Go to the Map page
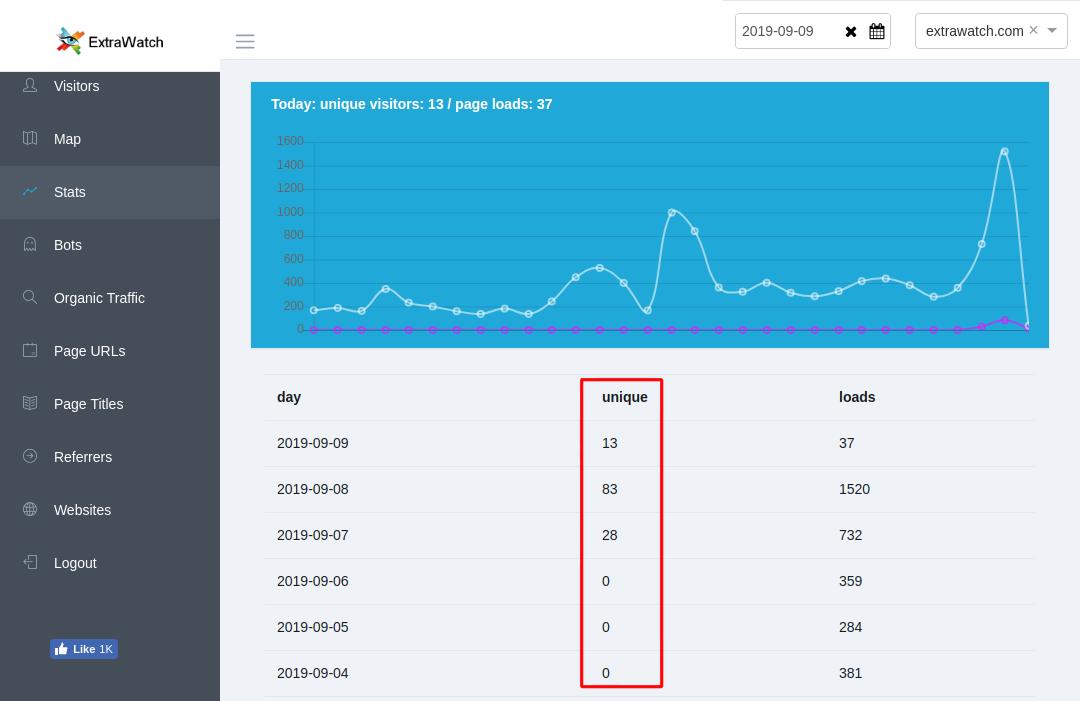This screenshot has height=701, width=1080. (x=68, y=139)
